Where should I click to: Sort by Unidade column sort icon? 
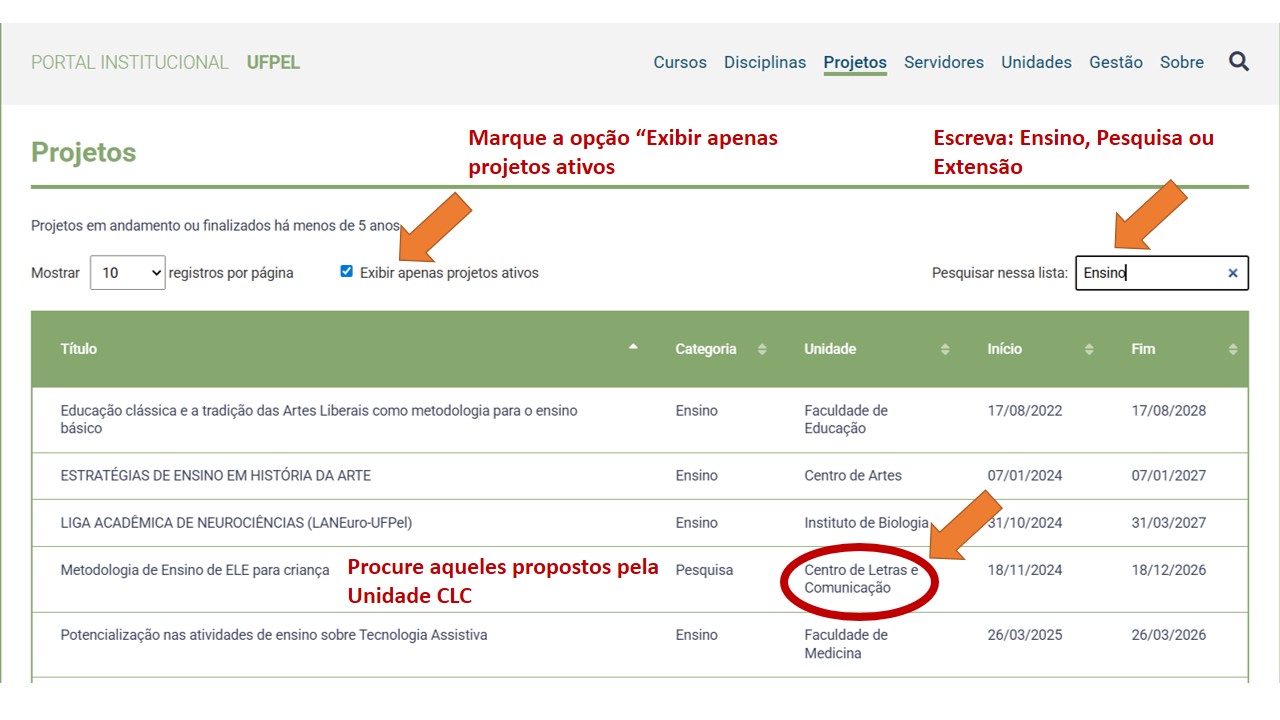tap(945, 349)
